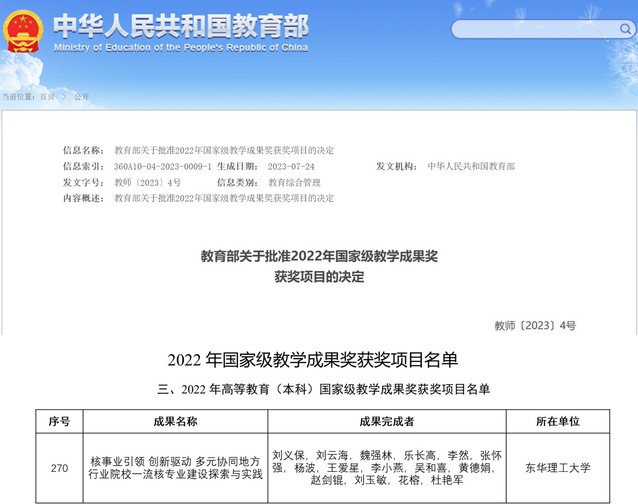Click the 所在单位 column header
This screenshot has width=638, height=504.
(558, 421)
